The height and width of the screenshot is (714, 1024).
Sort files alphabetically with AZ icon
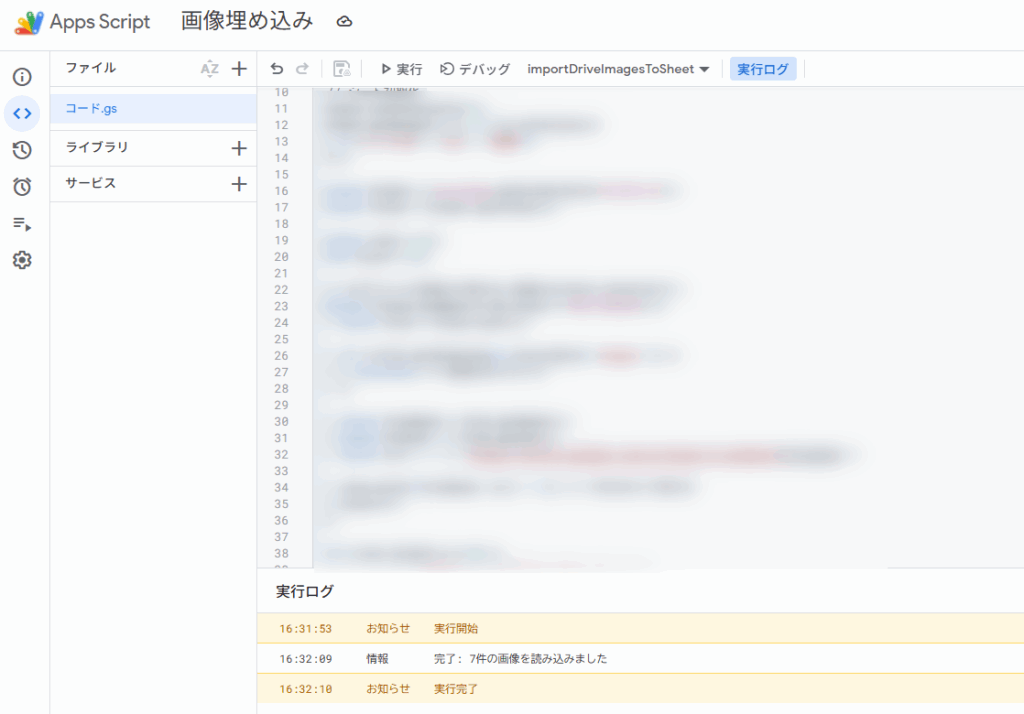(209, 69)
